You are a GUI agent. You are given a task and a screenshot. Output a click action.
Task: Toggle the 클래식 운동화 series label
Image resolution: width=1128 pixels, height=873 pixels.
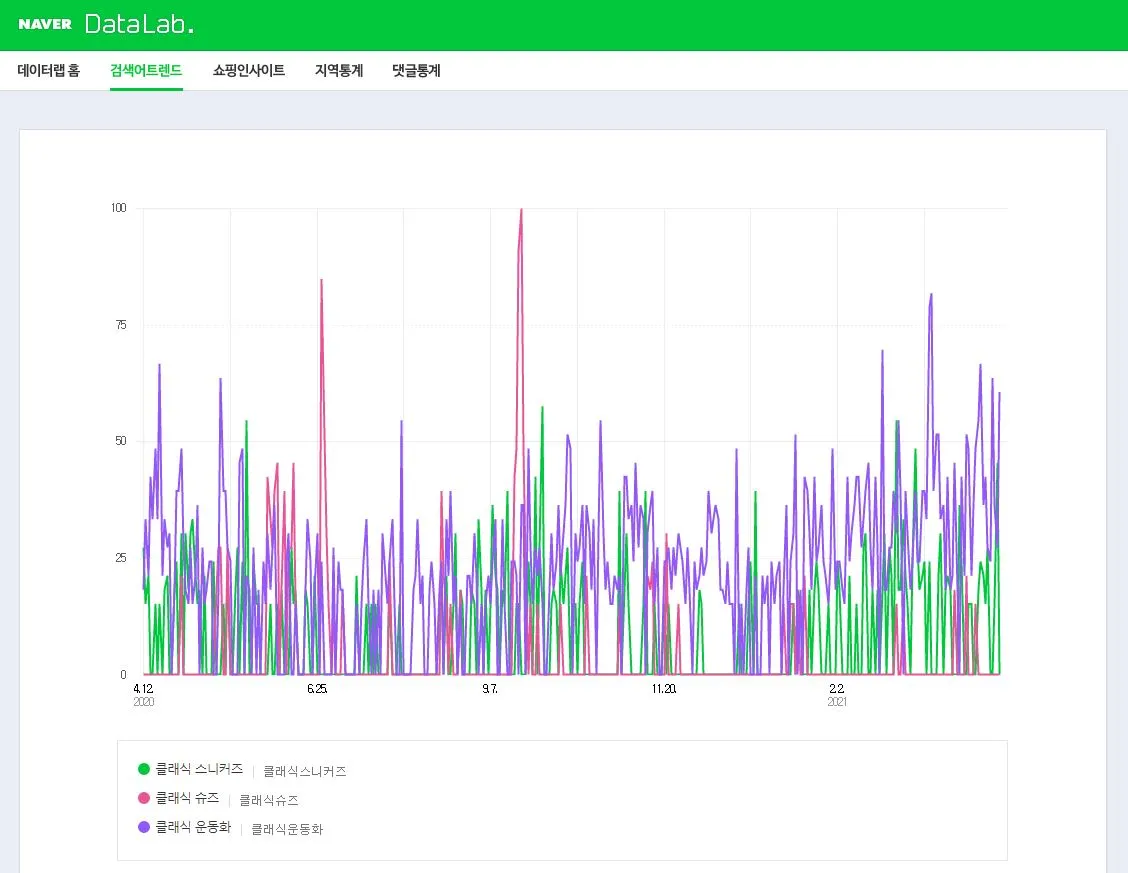tap(194, 827)
